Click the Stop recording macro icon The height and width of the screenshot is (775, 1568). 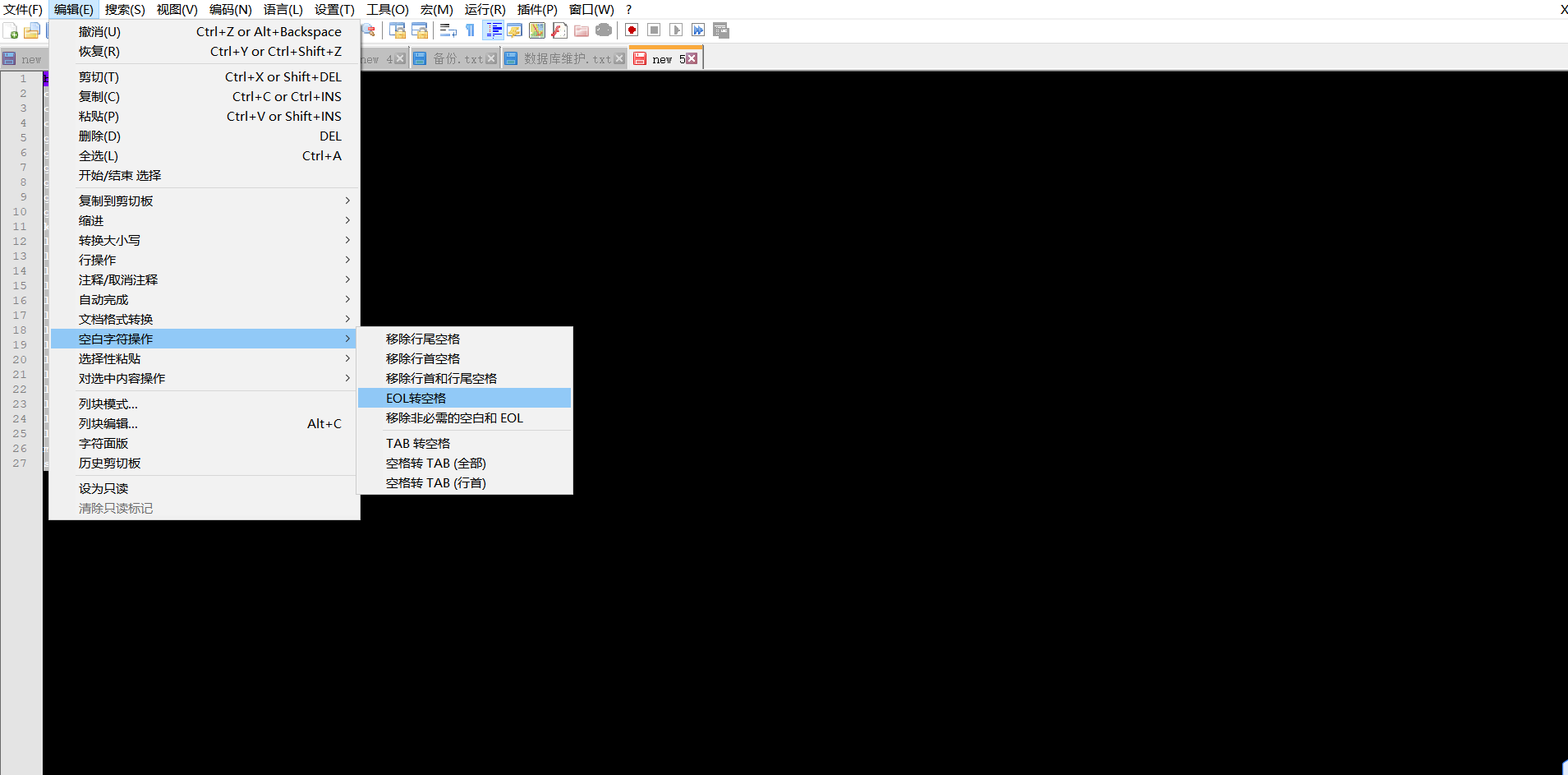point(654,30)
